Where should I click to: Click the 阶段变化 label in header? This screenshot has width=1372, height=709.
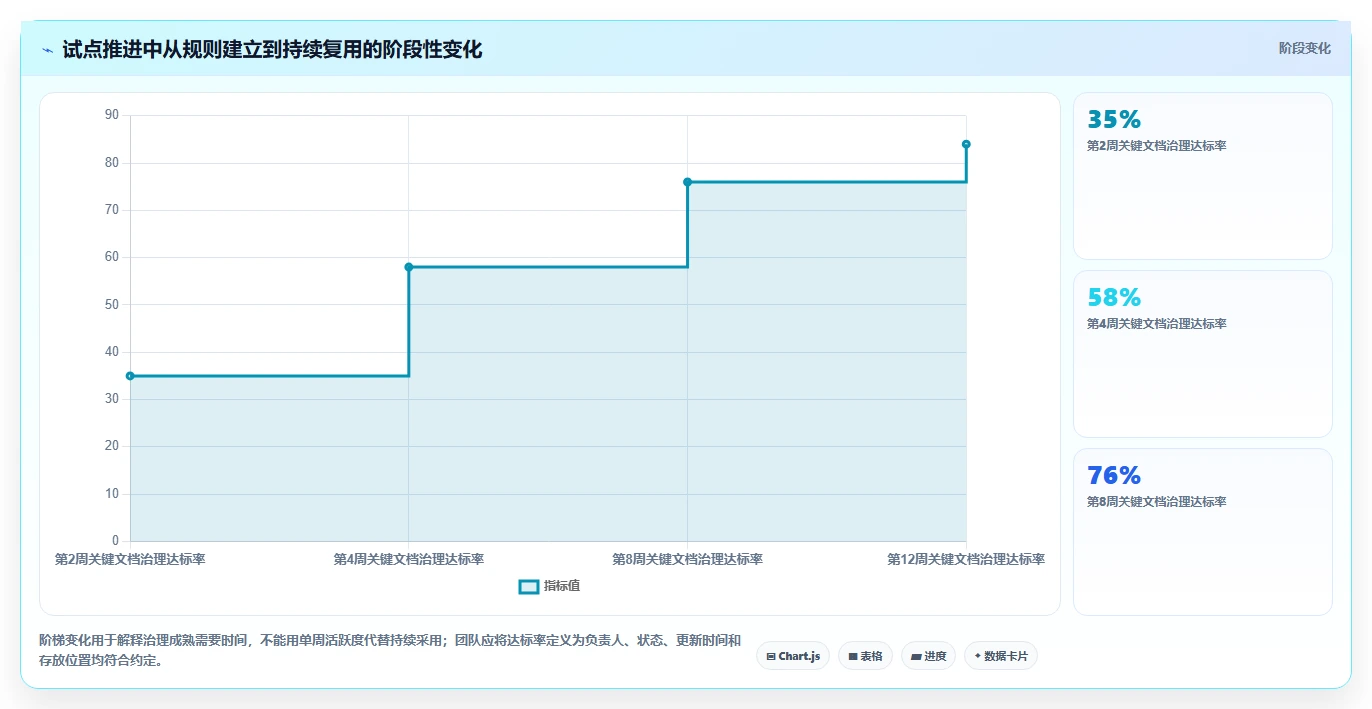pyautogui.click(x=1305, y=48)
